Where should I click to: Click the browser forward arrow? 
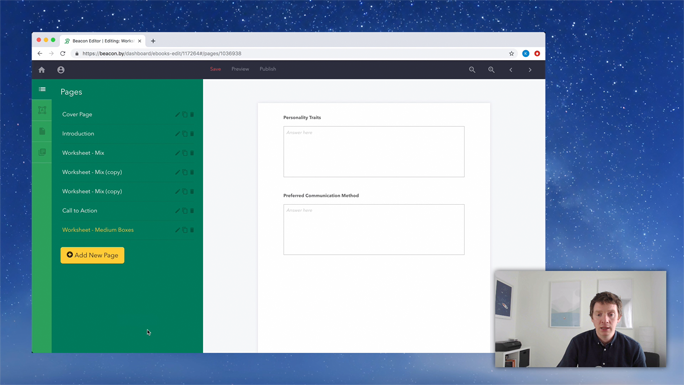pos(51,53)
